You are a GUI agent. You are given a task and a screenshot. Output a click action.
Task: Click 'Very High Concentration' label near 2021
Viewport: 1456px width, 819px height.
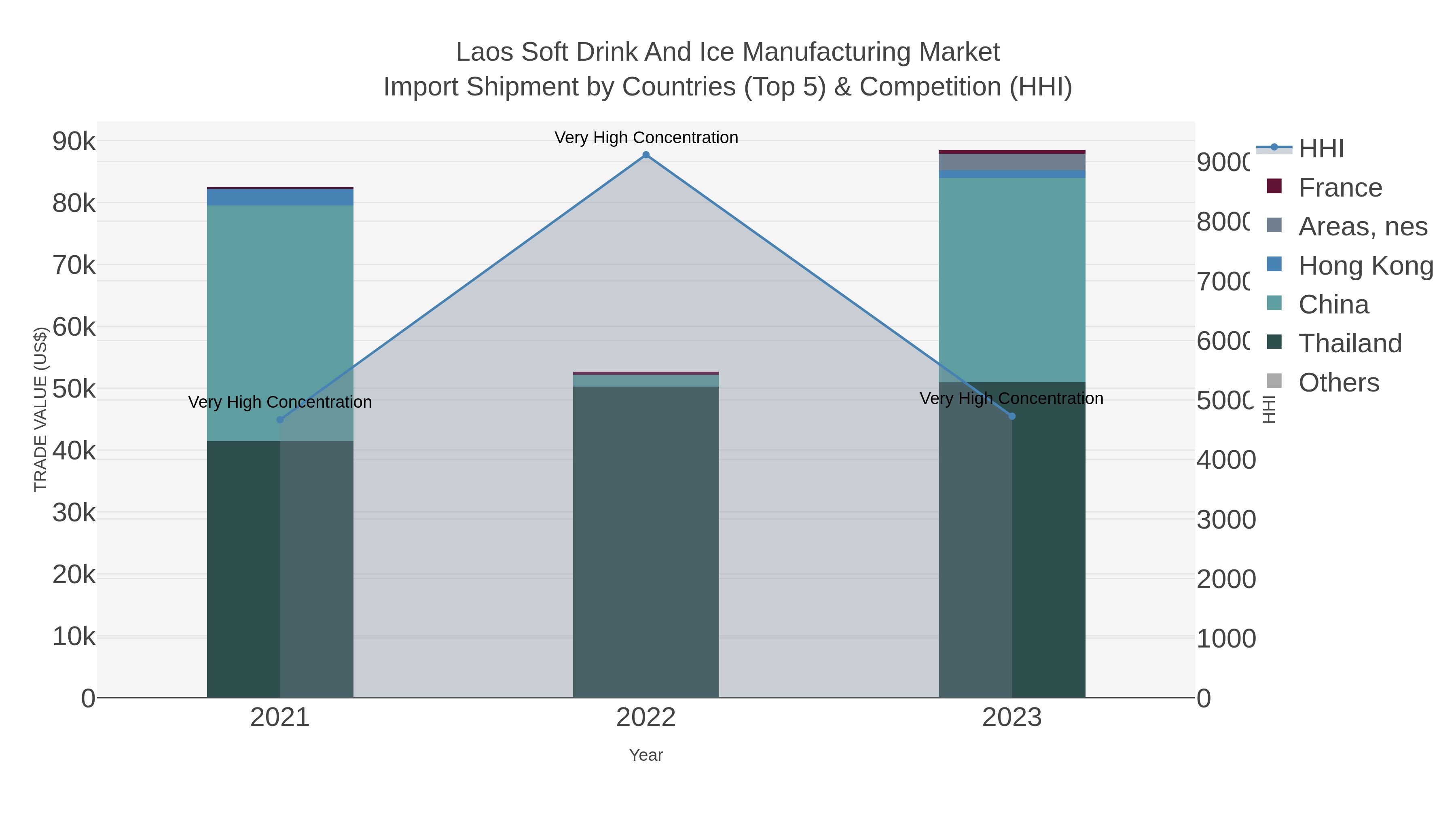[280, 402]
